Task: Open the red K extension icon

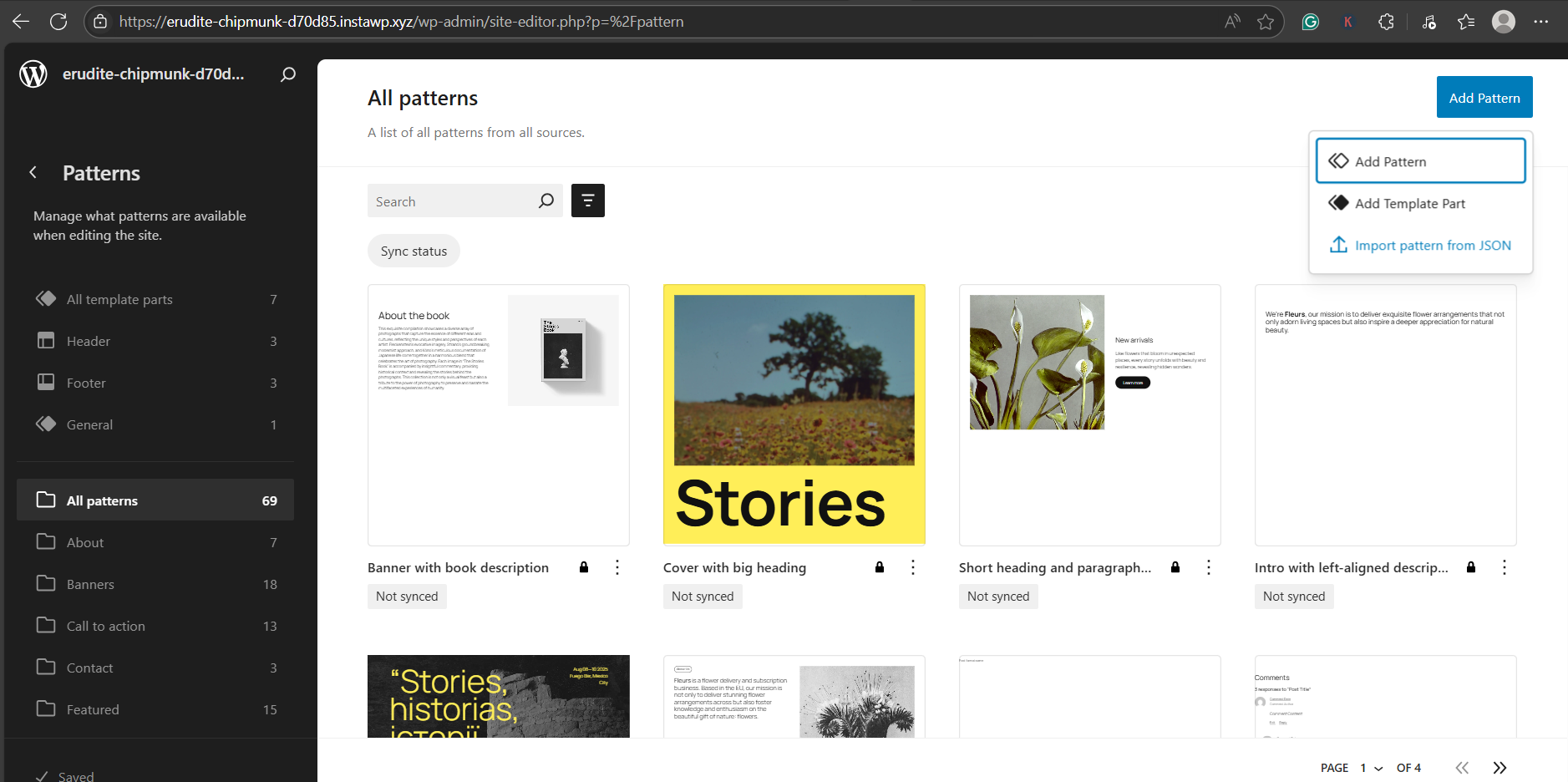Action: pyautogui.click(x=1347, y=22)
